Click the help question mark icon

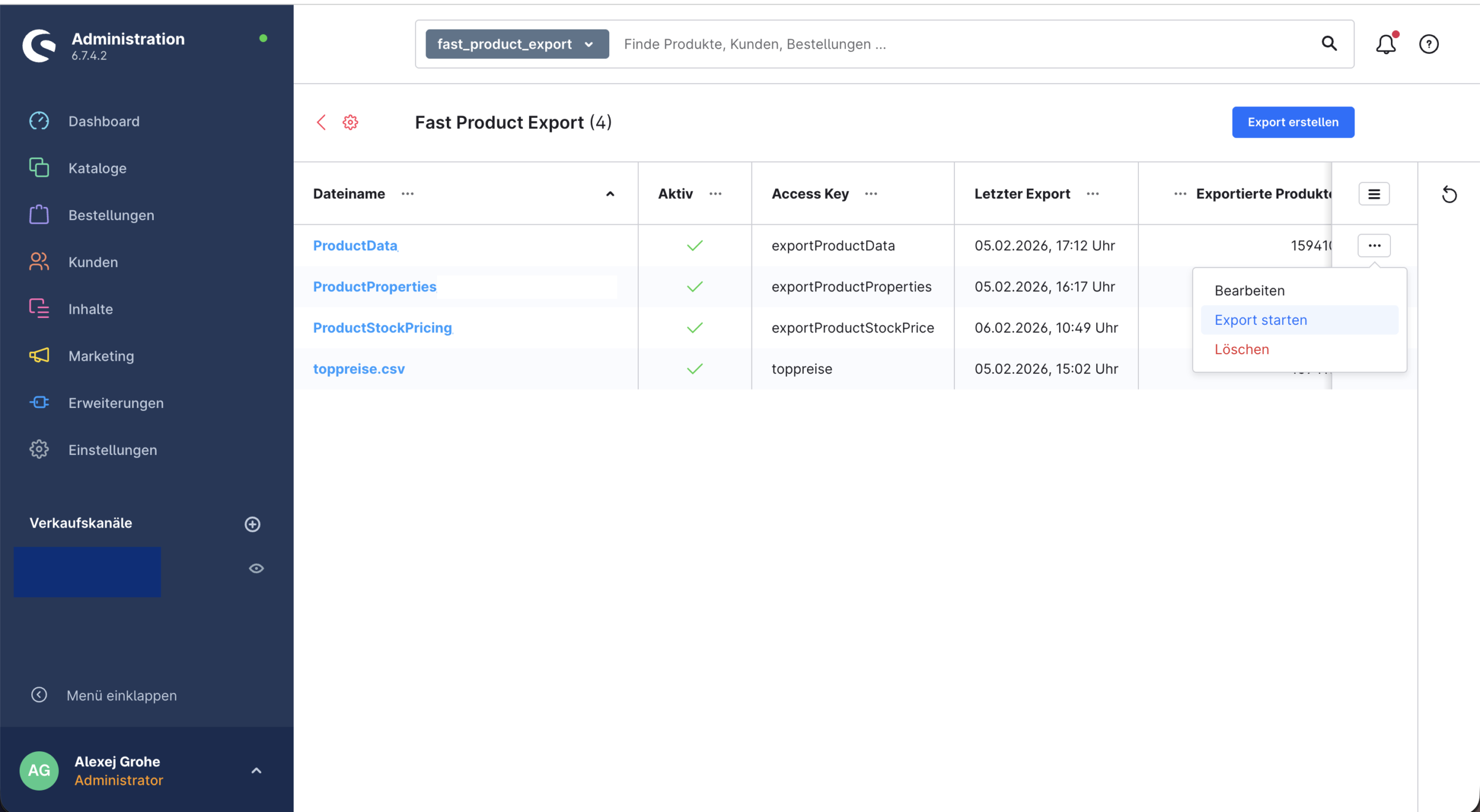pyautogui.click(x=1429, y=44)
